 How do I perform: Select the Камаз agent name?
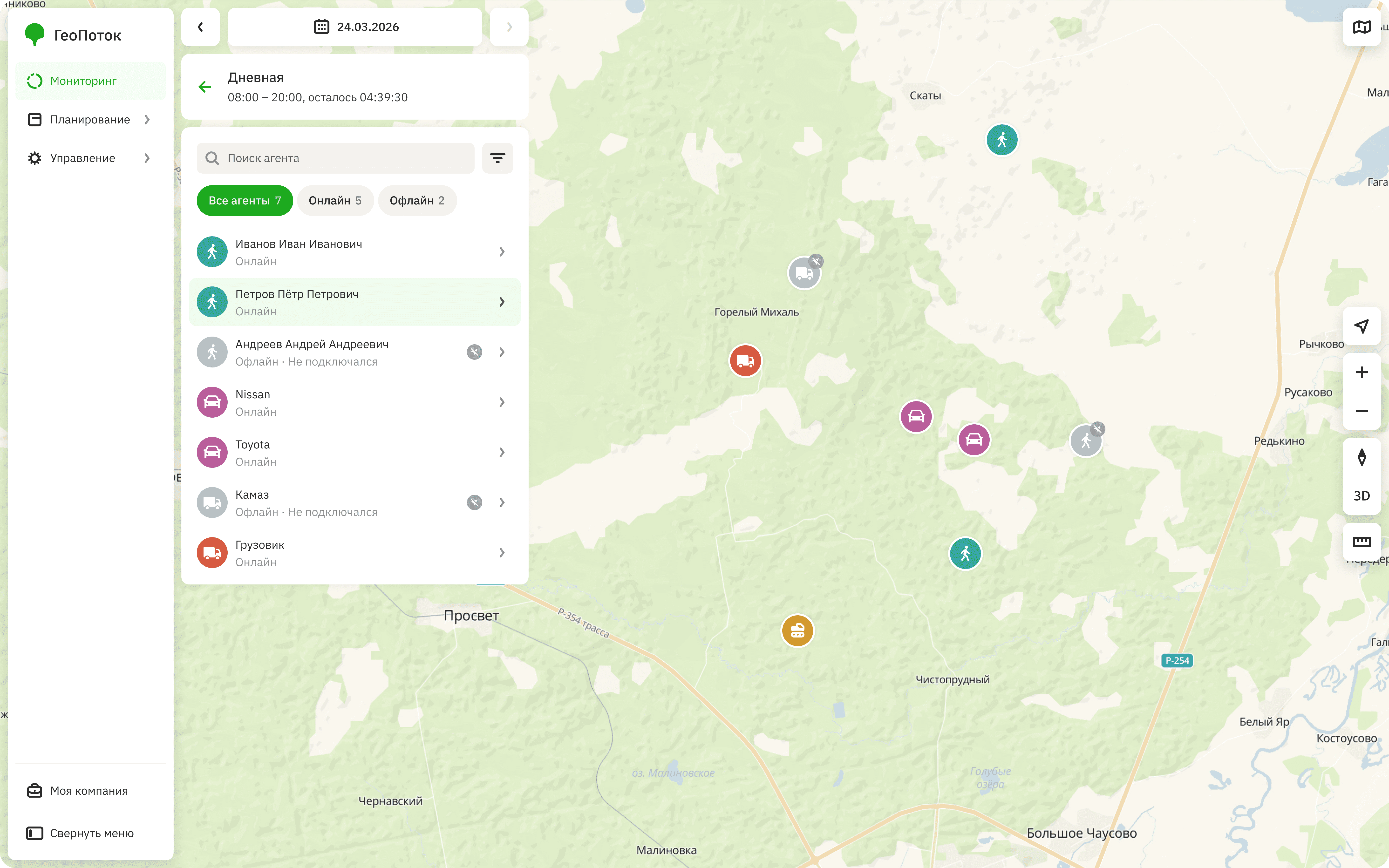(252, 495)
